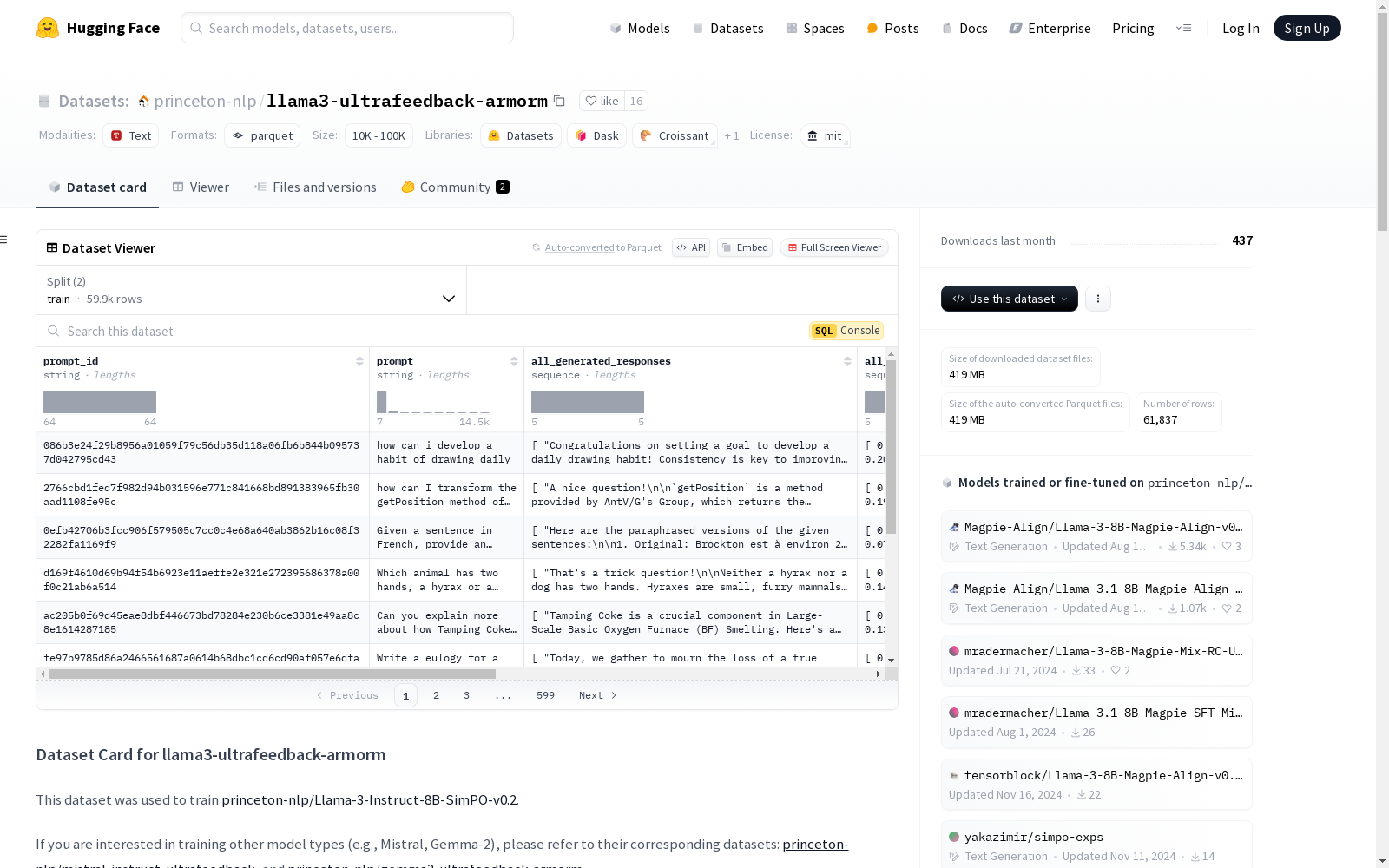Open the princeton-nlp/Llama-3-Instruct-8B-SimPO-v0.2 link

pos(369,799)
